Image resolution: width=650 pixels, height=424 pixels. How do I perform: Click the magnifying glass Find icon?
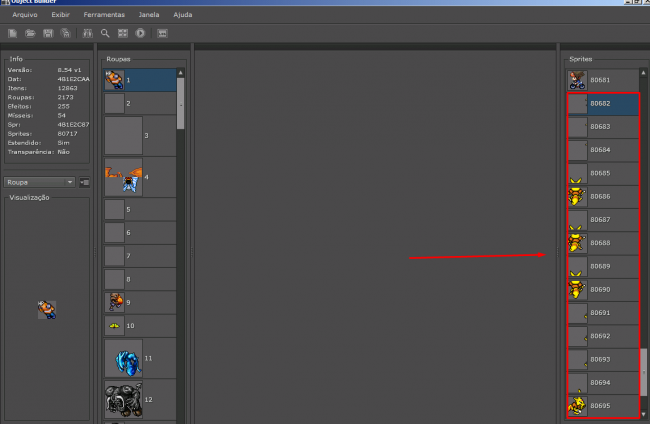(104, 33)
